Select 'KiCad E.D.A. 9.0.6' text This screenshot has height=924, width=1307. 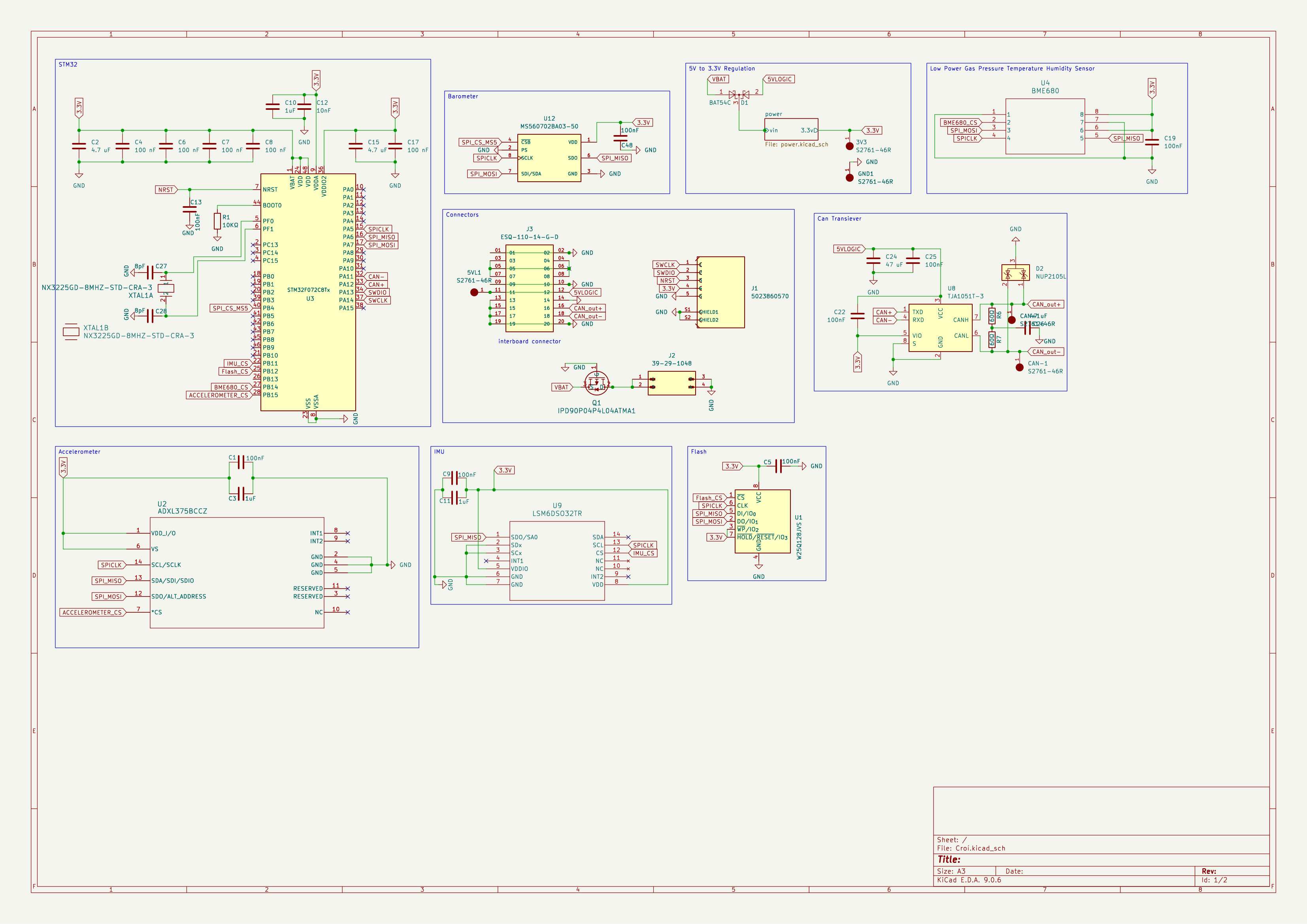pos(969,880)
